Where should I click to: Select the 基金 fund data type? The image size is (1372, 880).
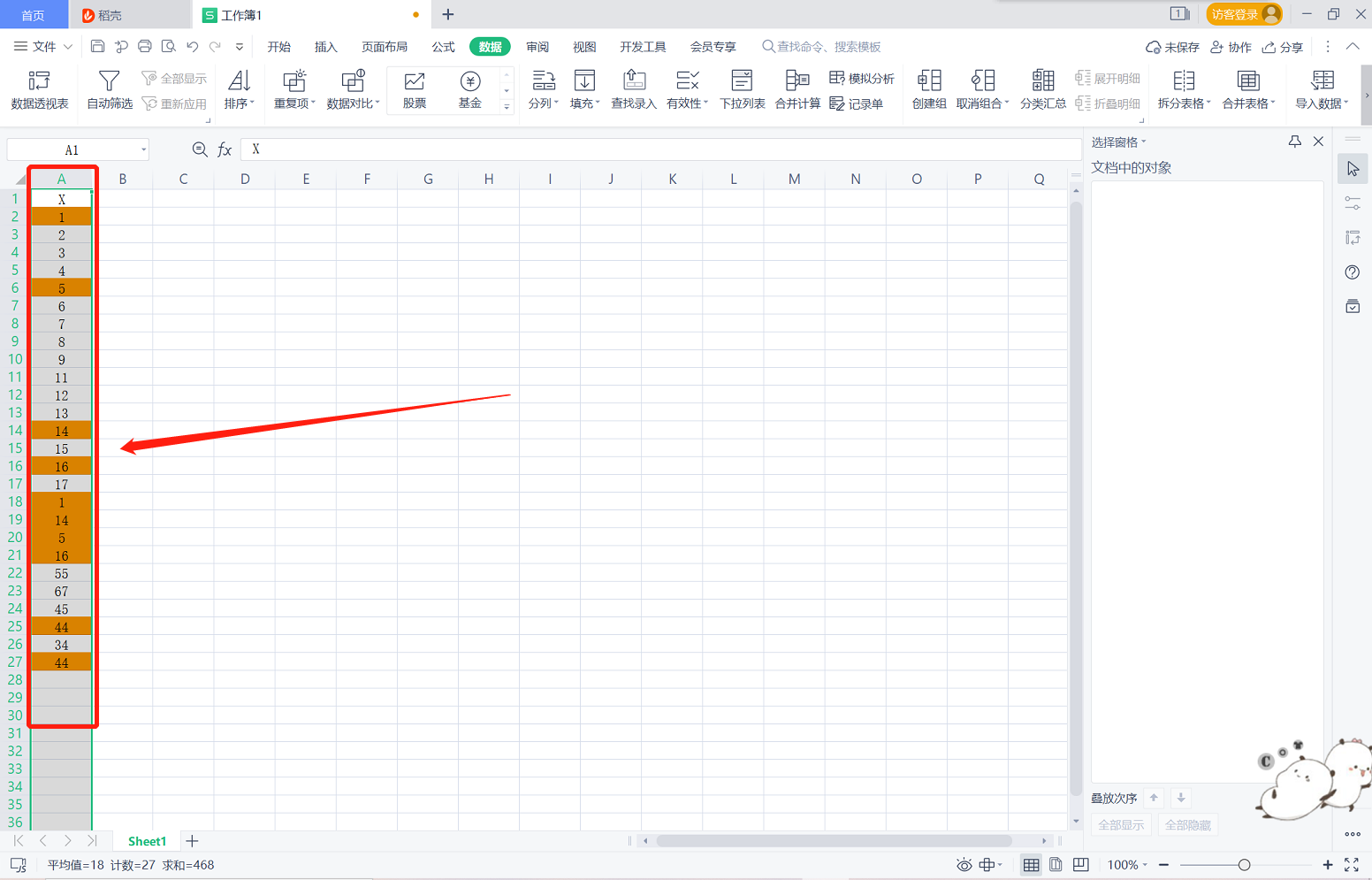(470, 90)
